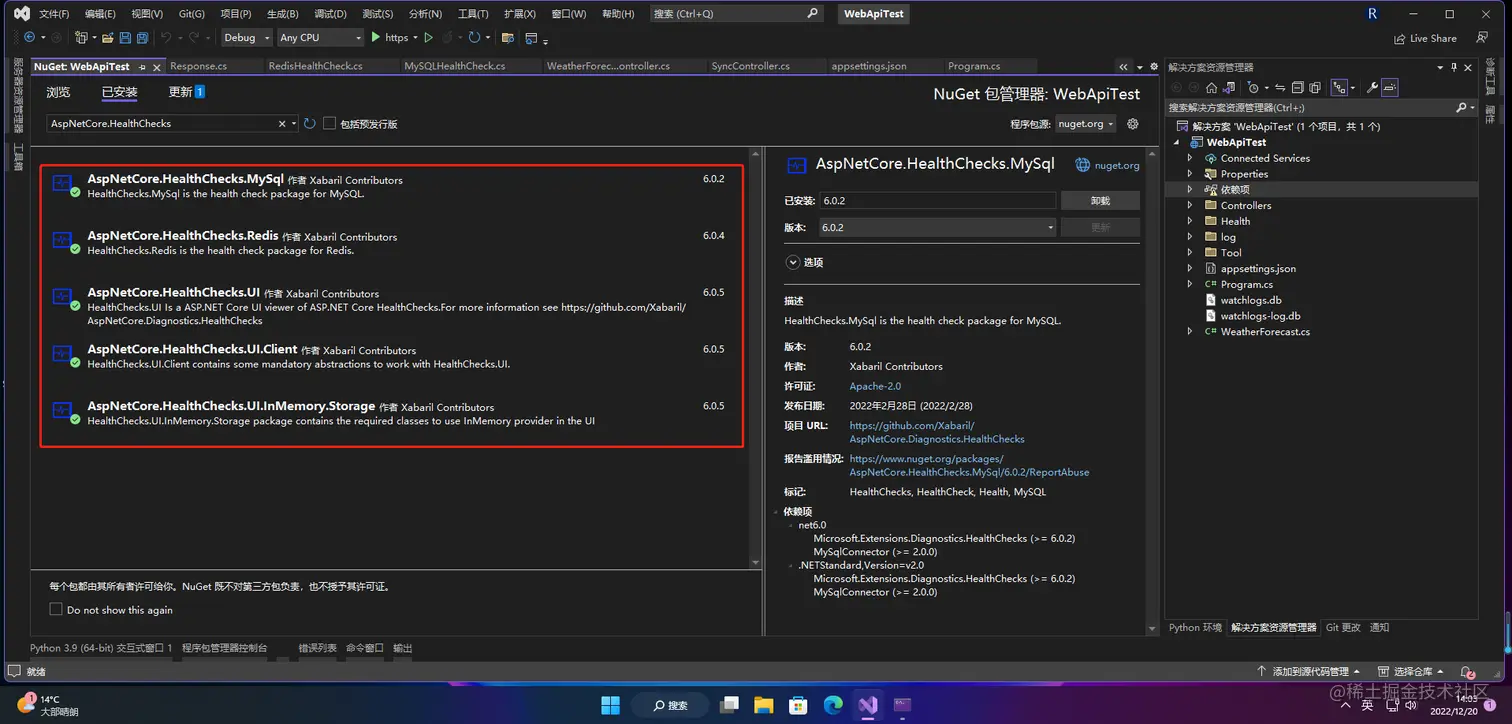
Task: Open Microsoft Edge from taskbar
Action: [832, 705]
